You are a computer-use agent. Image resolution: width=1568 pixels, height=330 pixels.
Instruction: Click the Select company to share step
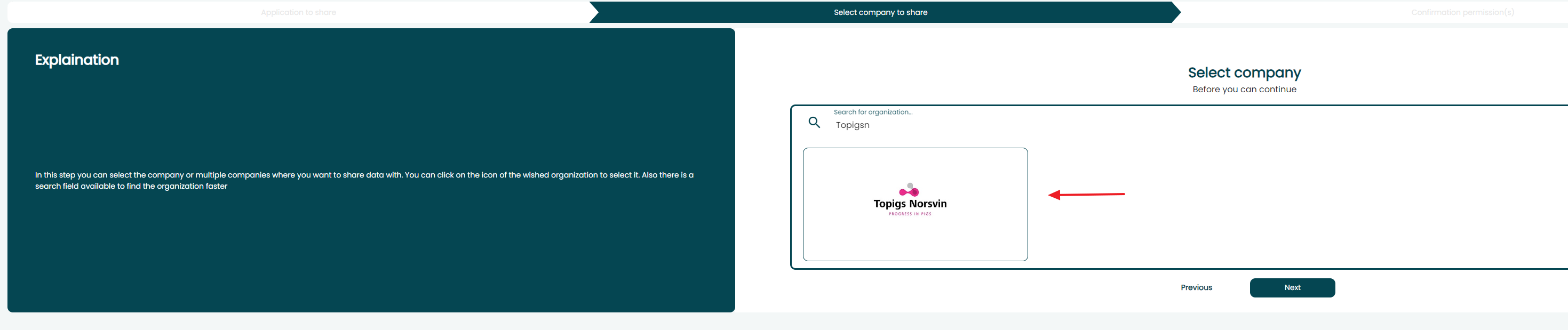(x=880, y=12)
